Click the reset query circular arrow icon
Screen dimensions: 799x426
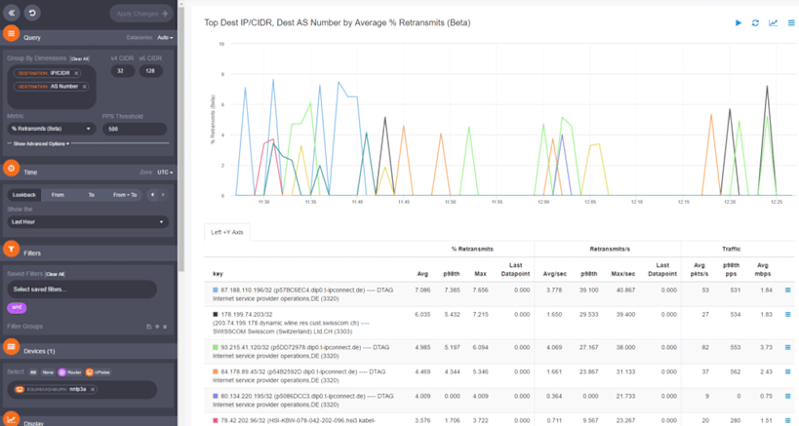coord(32,13)
